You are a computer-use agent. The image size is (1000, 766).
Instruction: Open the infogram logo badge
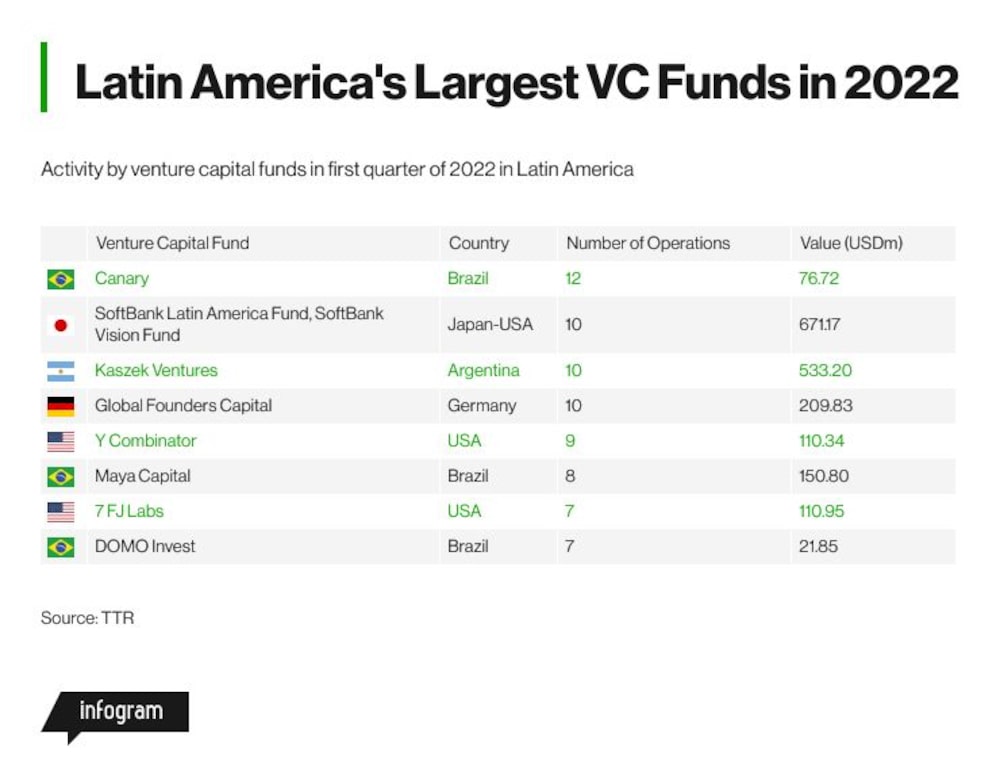coord(115,717)
